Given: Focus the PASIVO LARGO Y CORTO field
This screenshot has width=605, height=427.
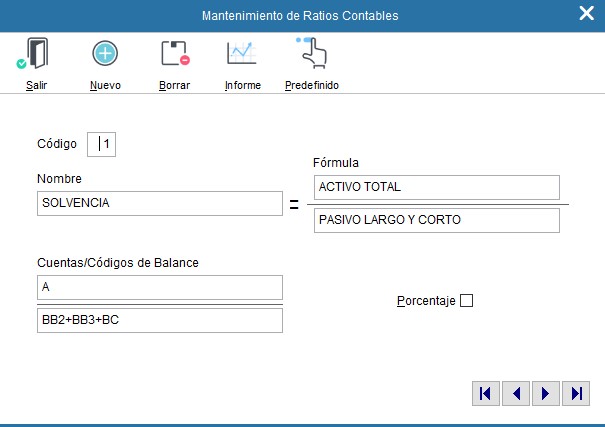Looking at the screenshot, I should [x=436, y=220].
